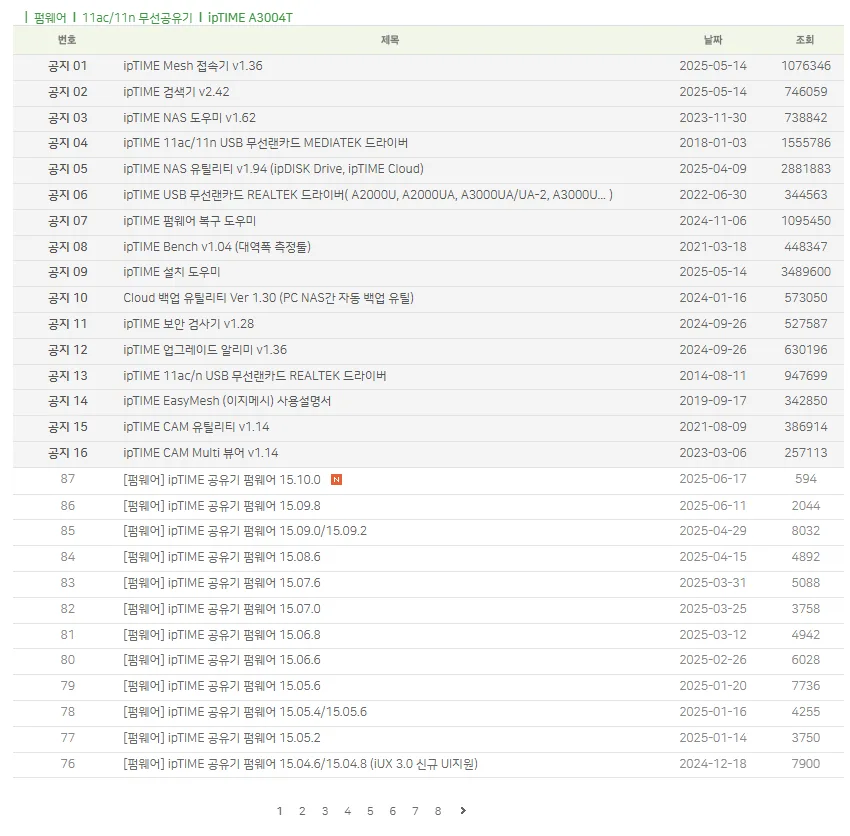Open ipTIME 업그레이드 알리미 v1.36 post
This screenshot has height=836, width=850.
point(205,350)
